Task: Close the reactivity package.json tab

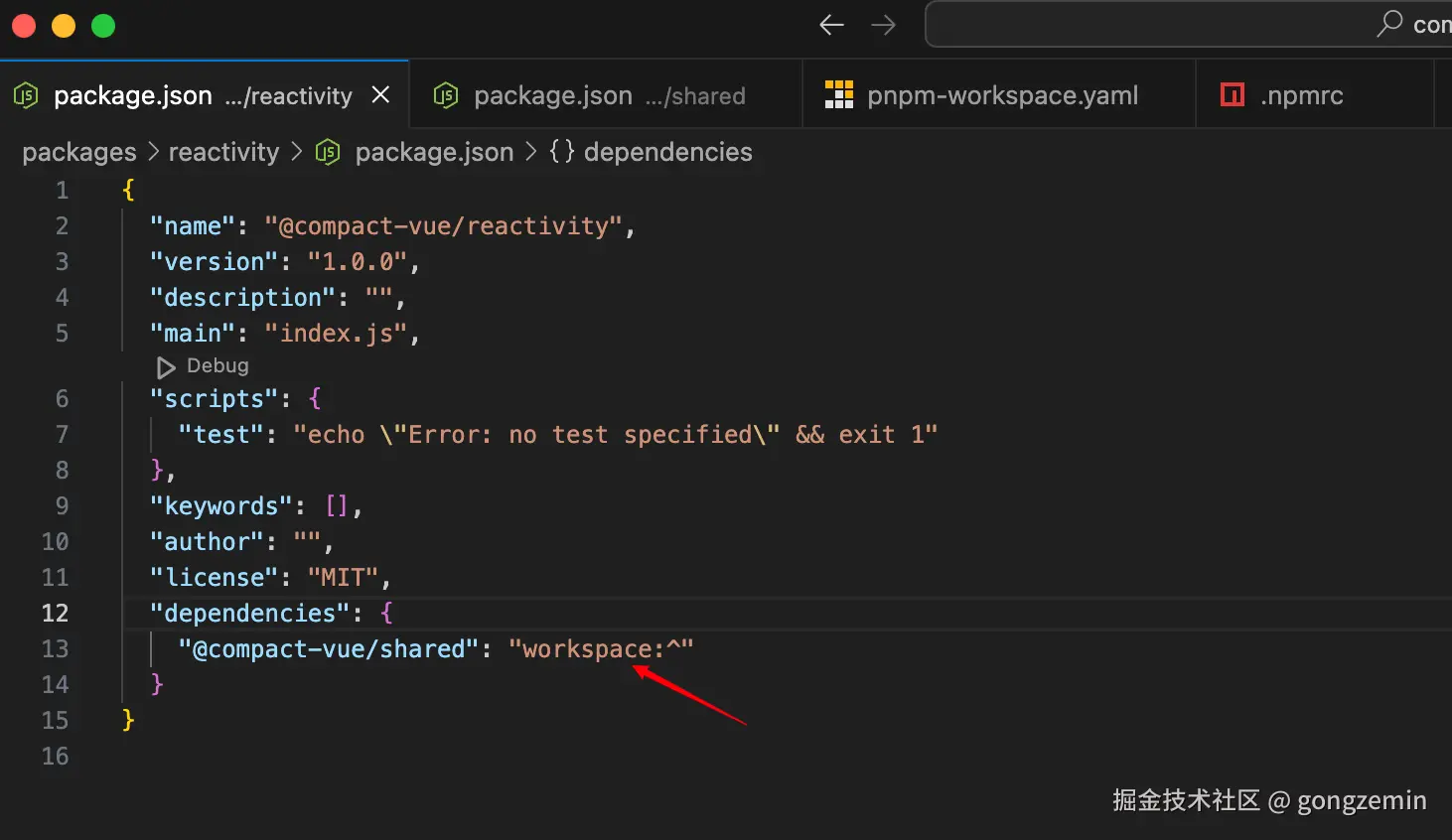Action: (x=380, y=95)
